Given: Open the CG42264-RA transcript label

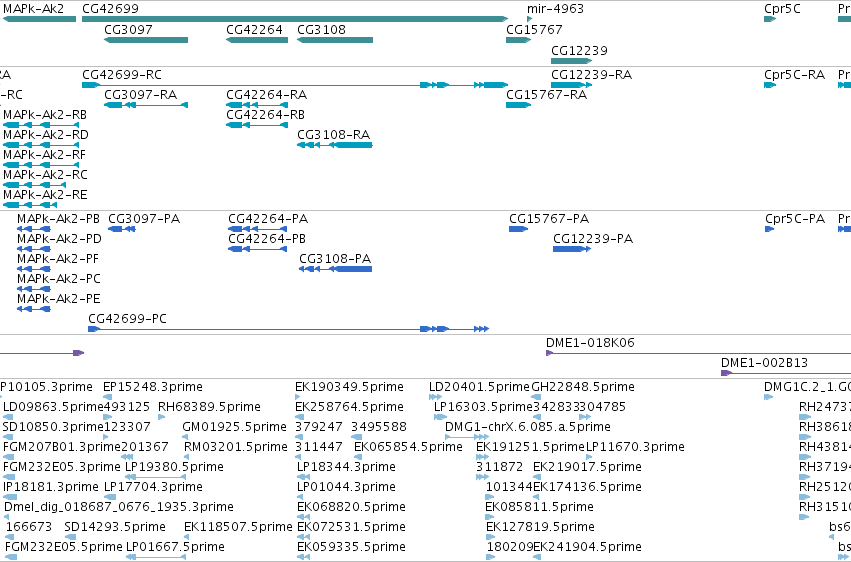Looking at the screenshot, I should [x=266, y=95].
